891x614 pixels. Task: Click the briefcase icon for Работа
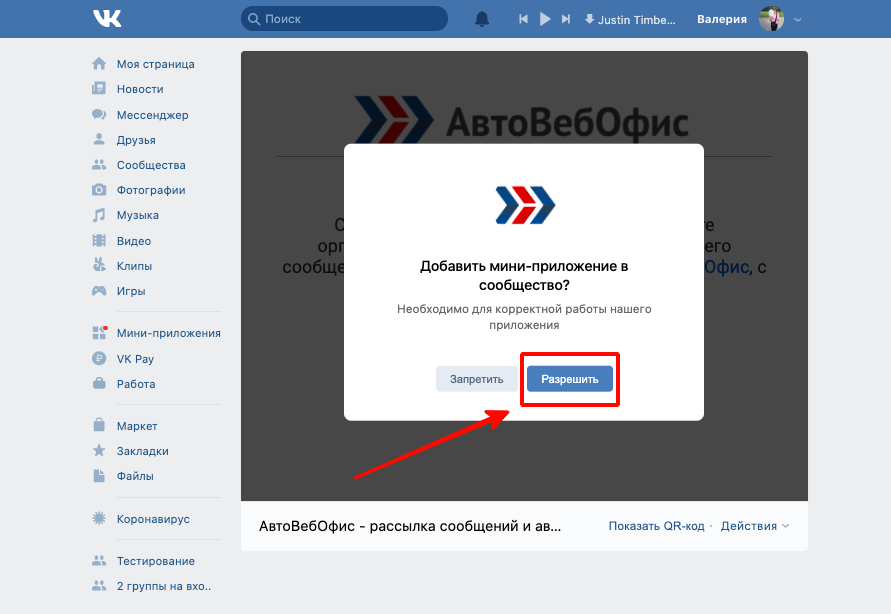click(99, 383)
